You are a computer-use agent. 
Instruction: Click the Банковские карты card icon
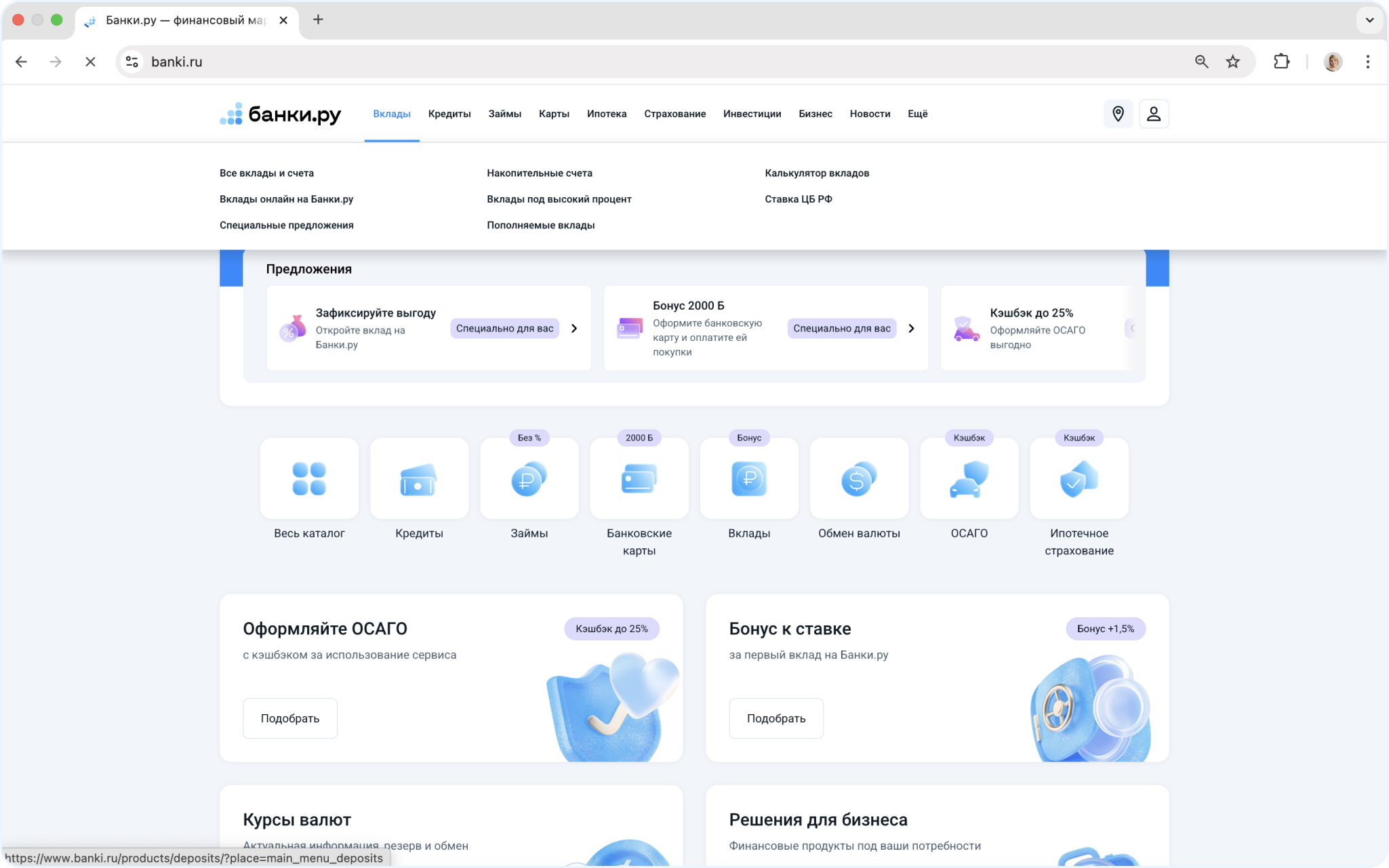[639, 478]
